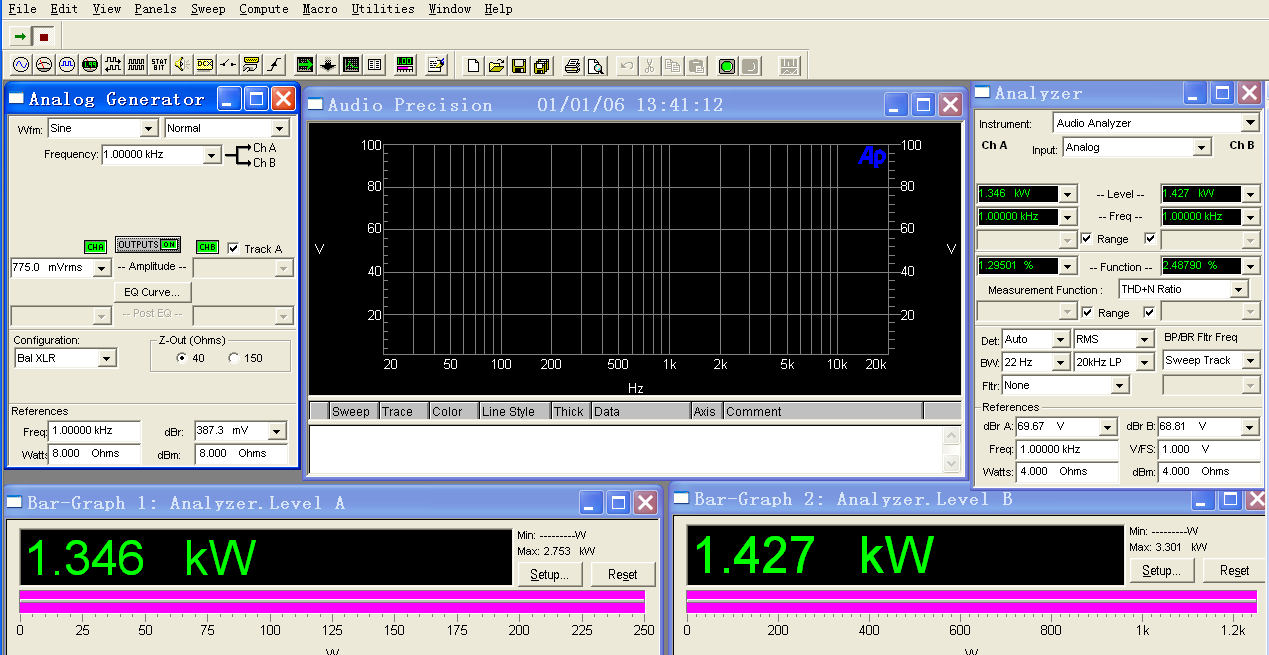Open the Normal waveform type dropdown
The image size is (1269, 655).
coord(280,128)
